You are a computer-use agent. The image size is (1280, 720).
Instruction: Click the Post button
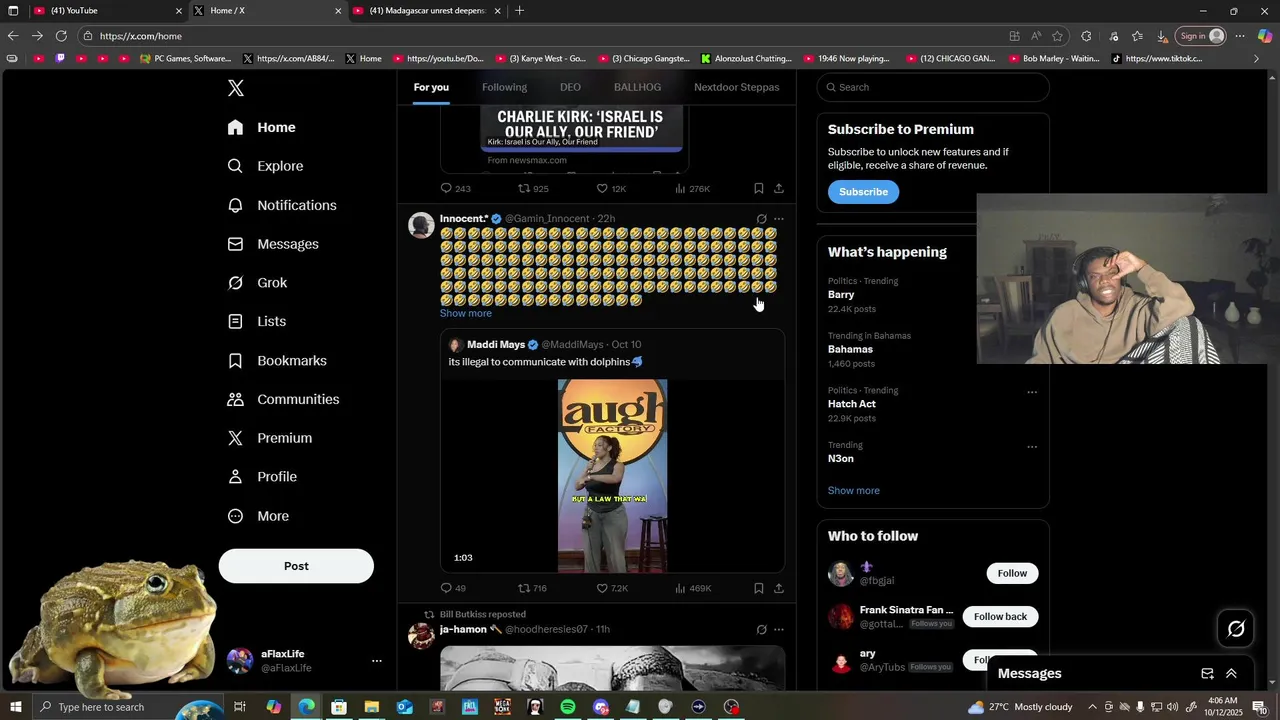click(296, 566)
